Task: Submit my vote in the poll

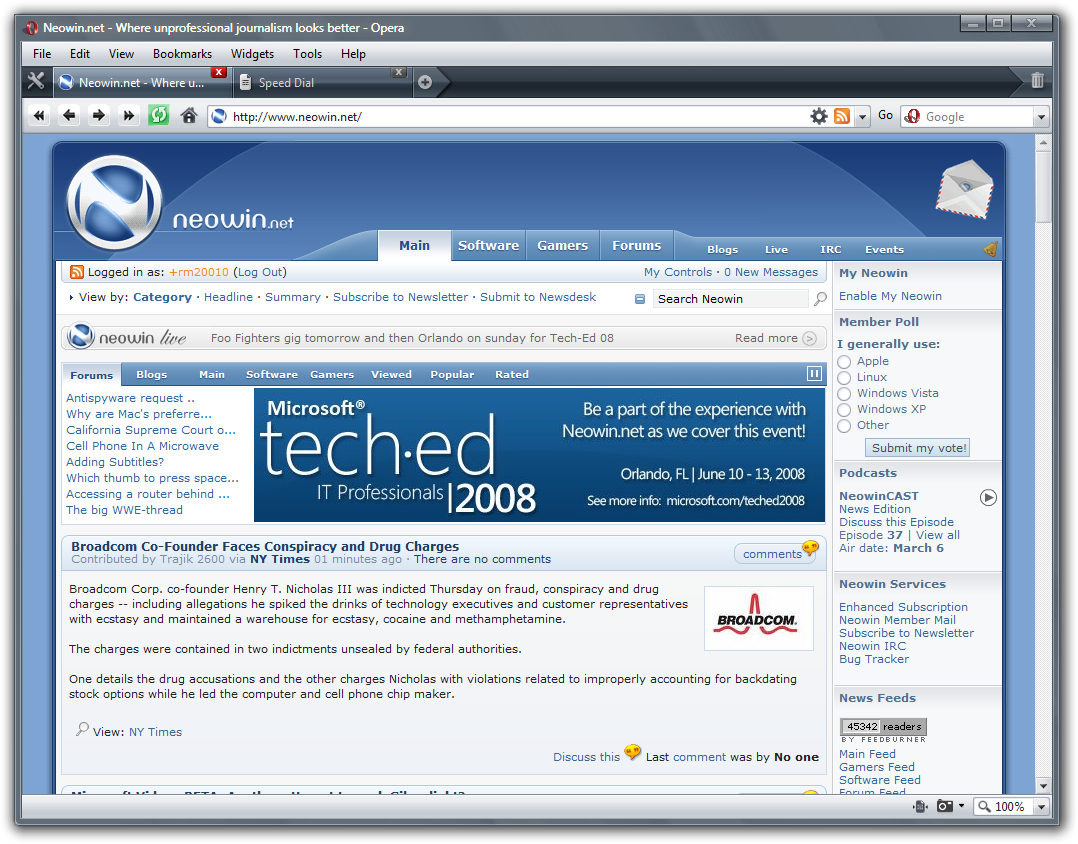Action: coord(917,448)
